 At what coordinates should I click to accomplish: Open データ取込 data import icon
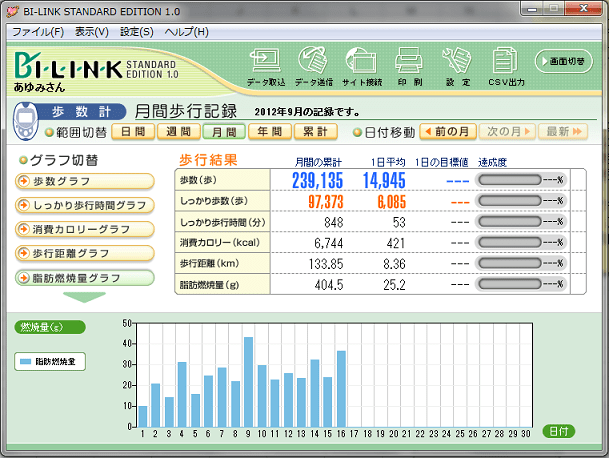click(x=266, y=66)
